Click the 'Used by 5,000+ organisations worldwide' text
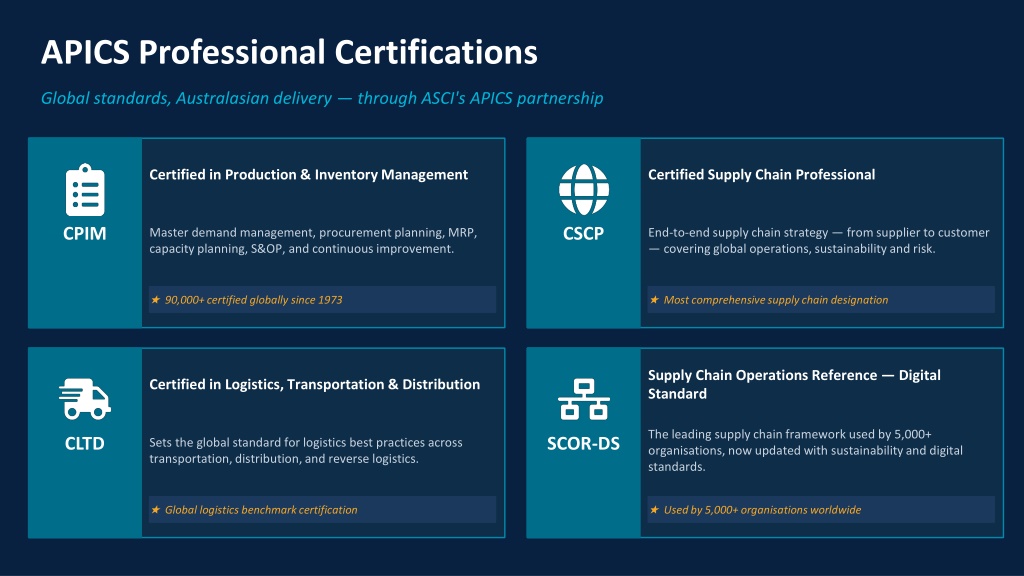This screenshot has width=1024, height=576. (762, 509)
